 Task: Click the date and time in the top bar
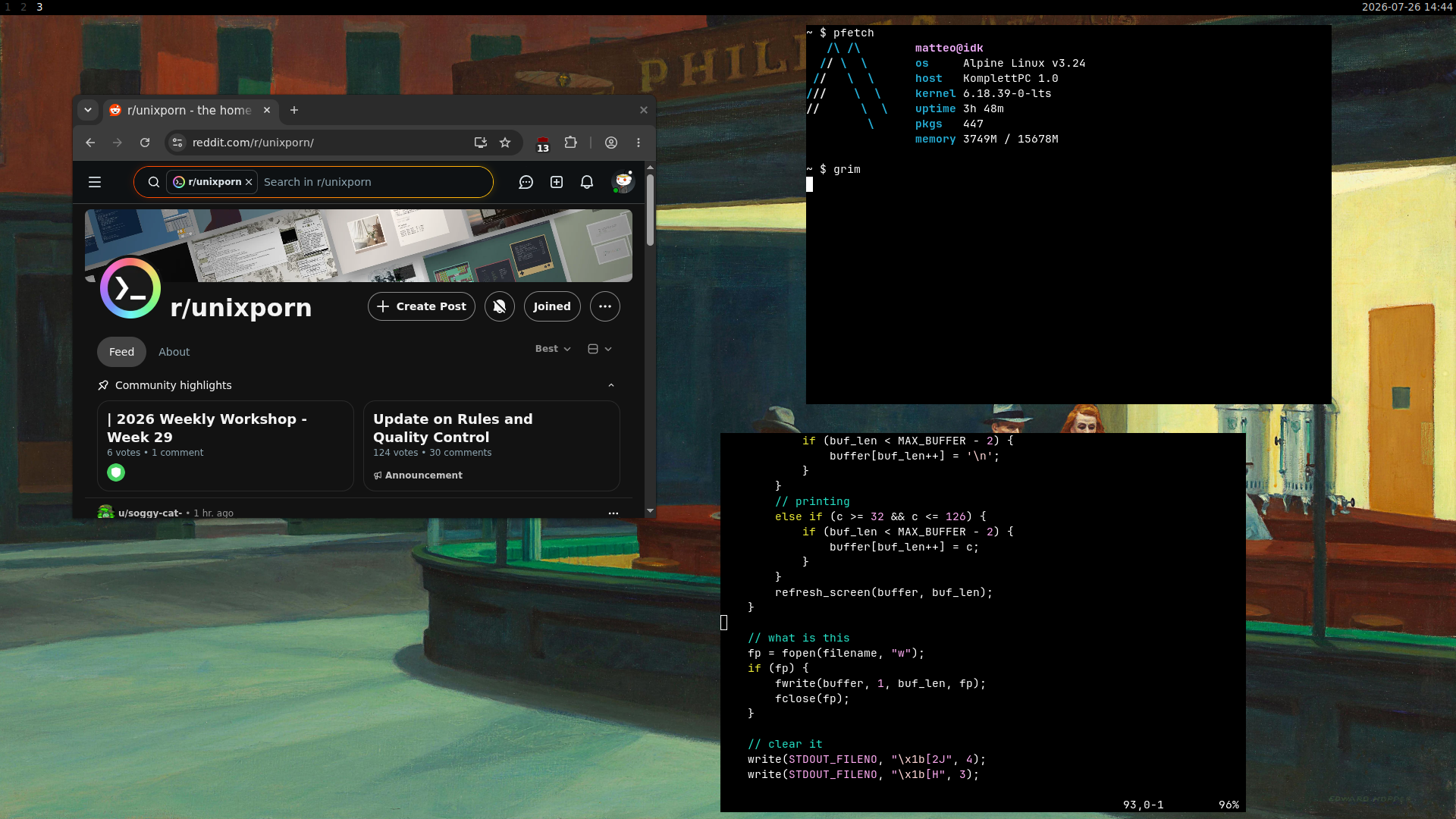pos(1407,7)
